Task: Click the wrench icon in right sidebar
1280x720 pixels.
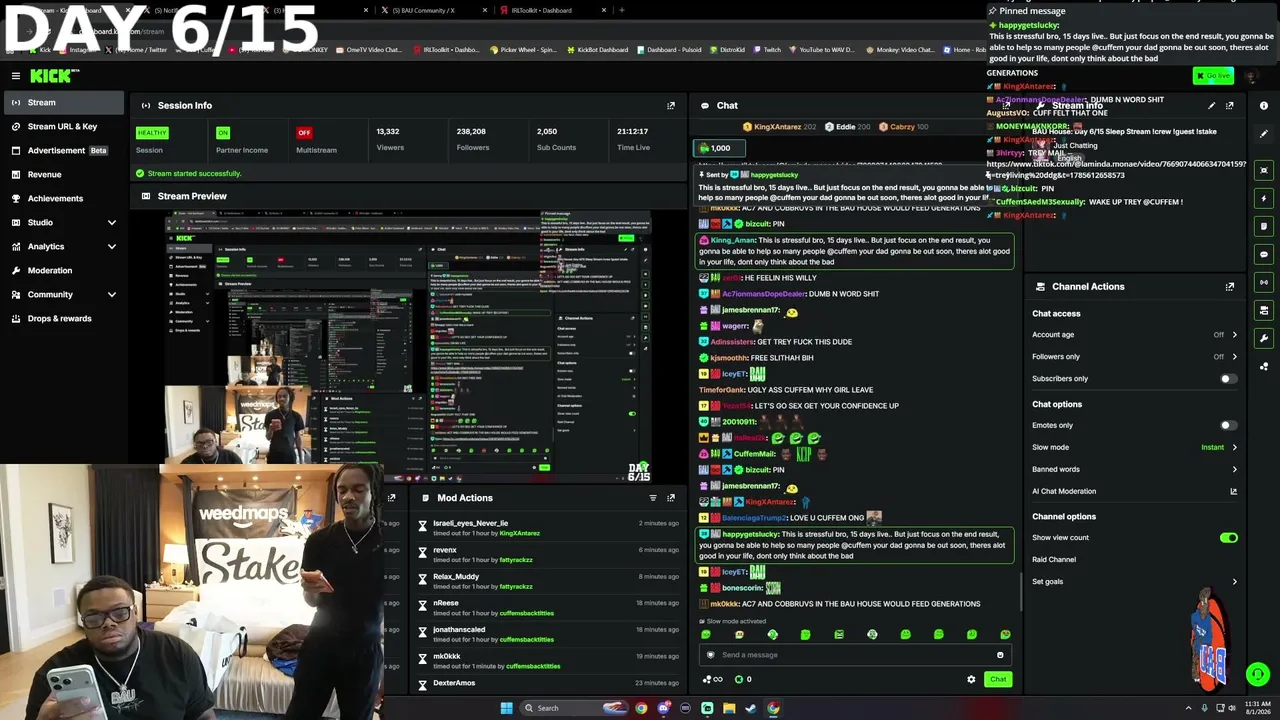Action: click(1264, 338)
